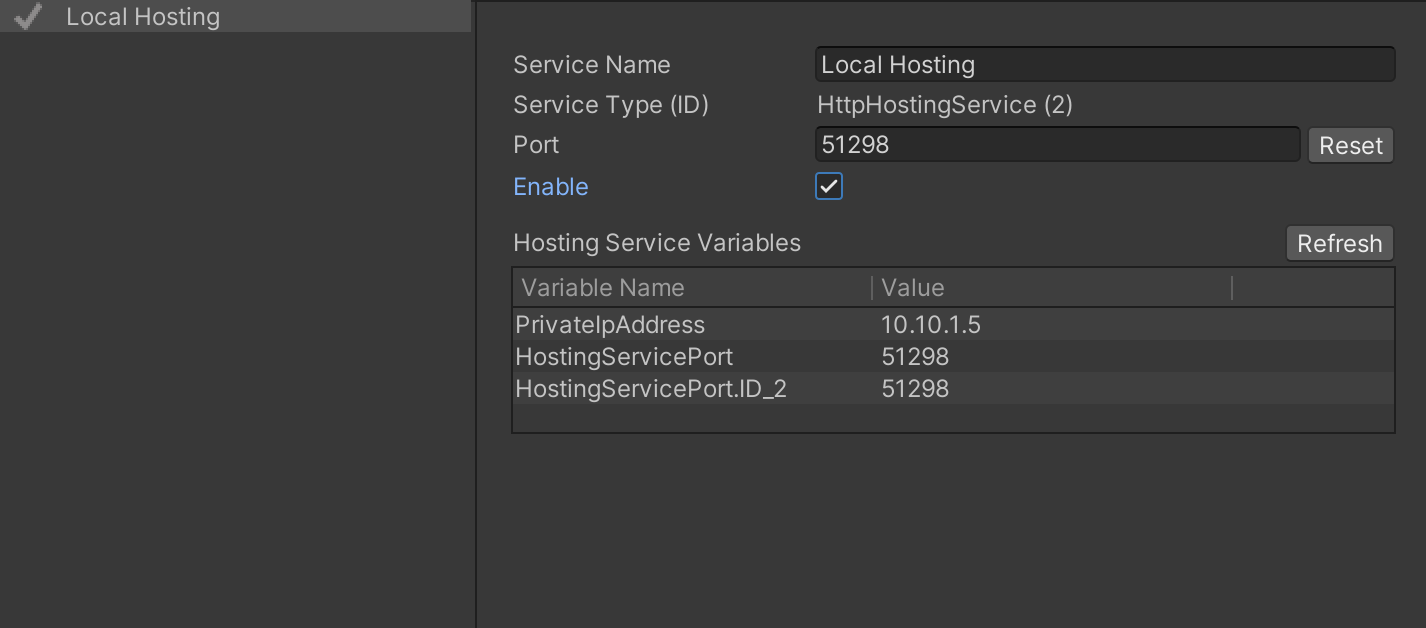Click the Value column header
1426x628 pixels.
[912, 287]
